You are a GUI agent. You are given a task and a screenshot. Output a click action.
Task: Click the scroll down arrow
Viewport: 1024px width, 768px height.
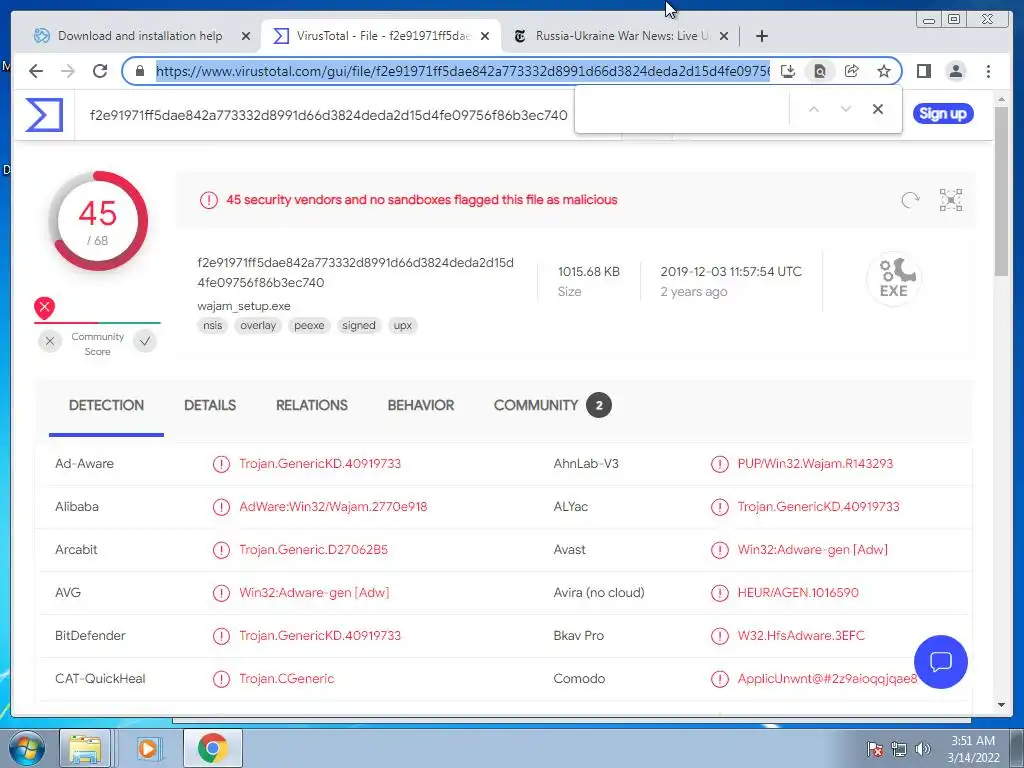(1001, 705)
